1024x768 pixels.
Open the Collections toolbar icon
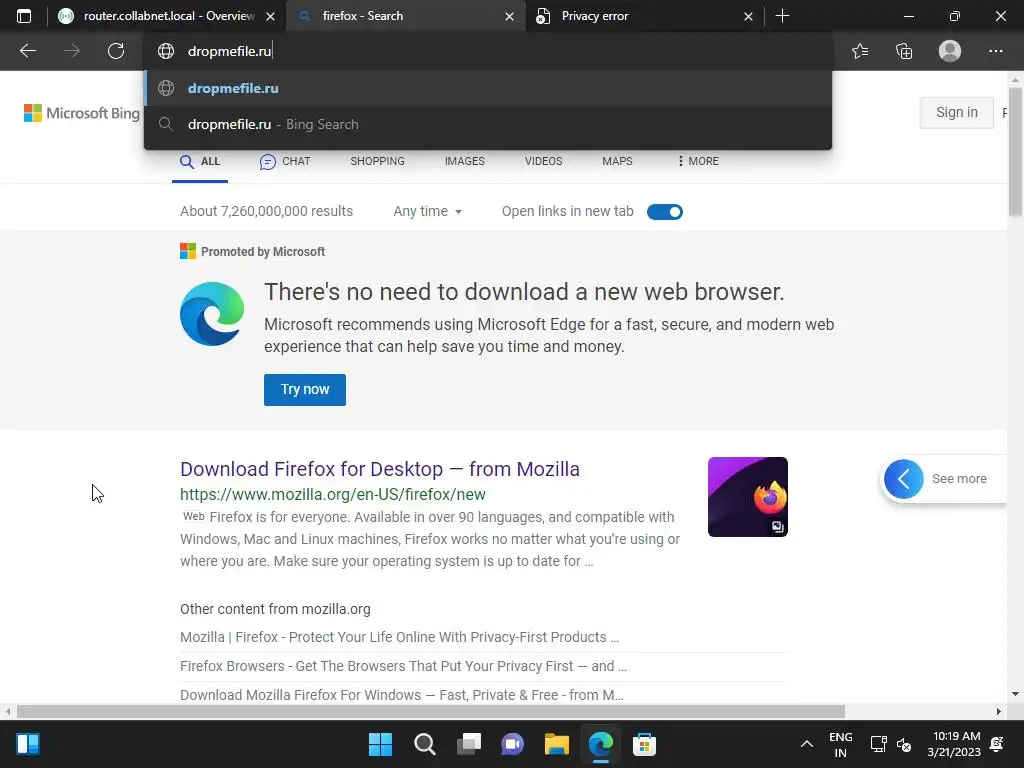pyautogui.click(x=904, y=51)
